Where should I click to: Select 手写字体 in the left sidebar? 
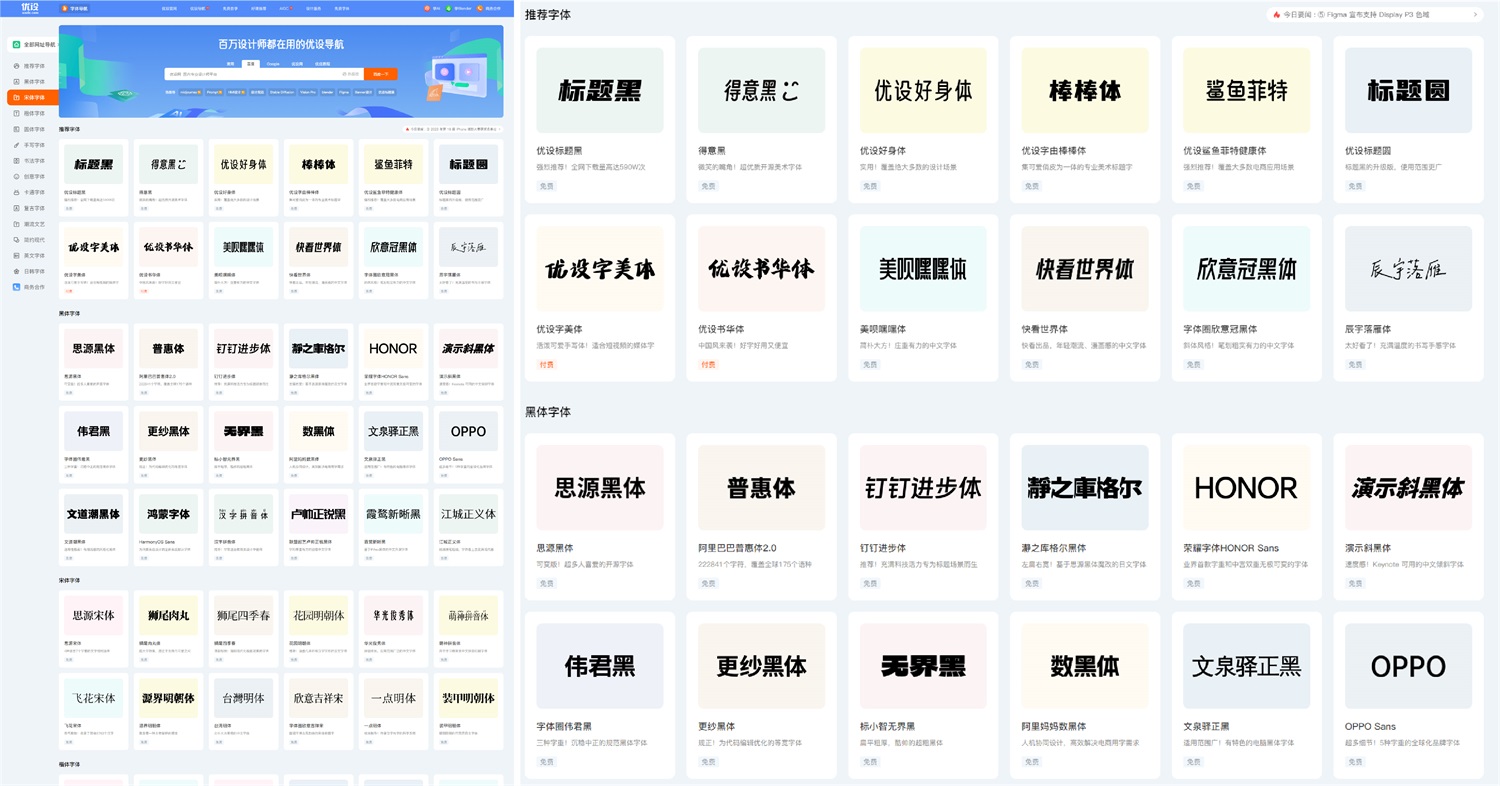click(x=29, y=145)
